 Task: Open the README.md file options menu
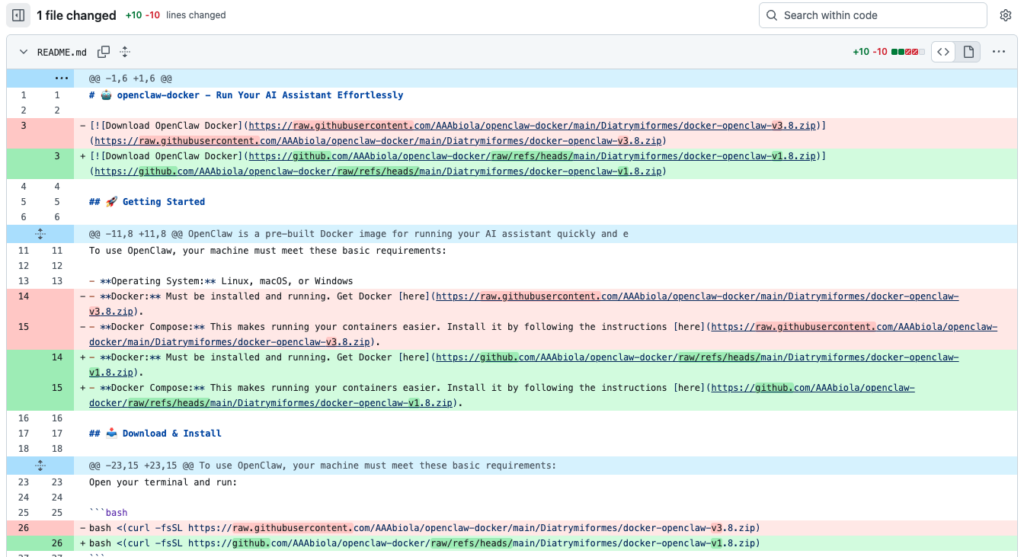click(x=998, y=52)
